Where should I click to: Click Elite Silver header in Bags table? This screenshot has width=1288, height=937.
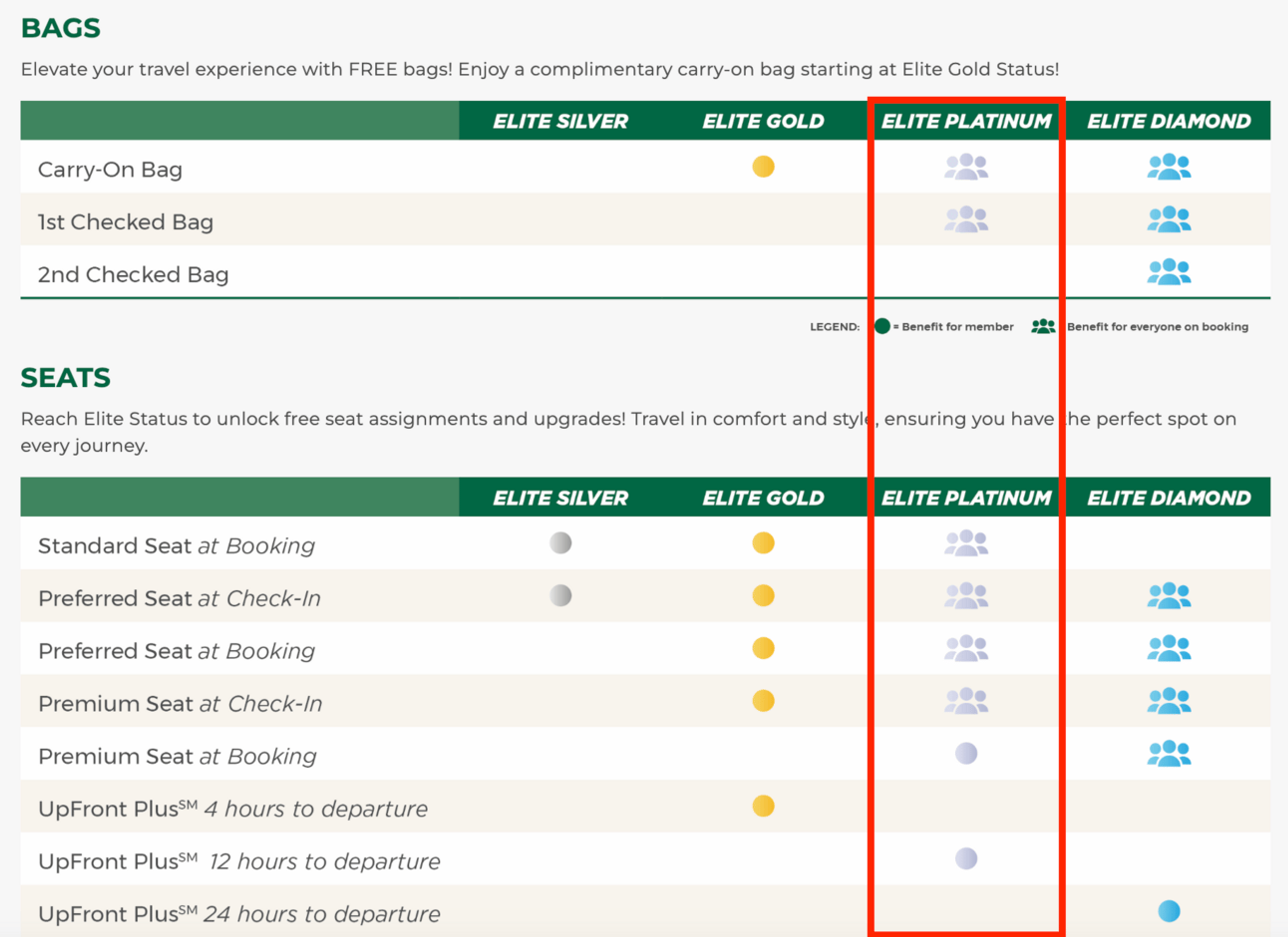(x=560, y=121)
